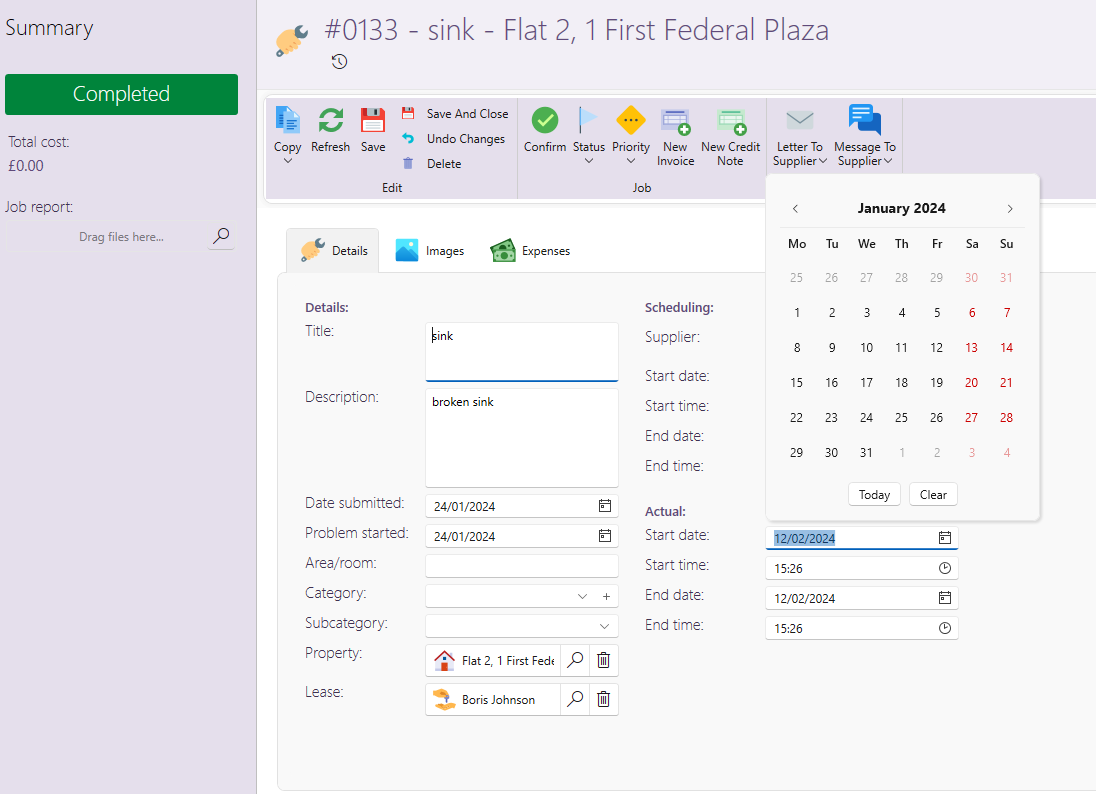Delete the Boris Johnson lease link
Image resolution: width=1096 pixels, height=794 pixels.
pos(603,699)
